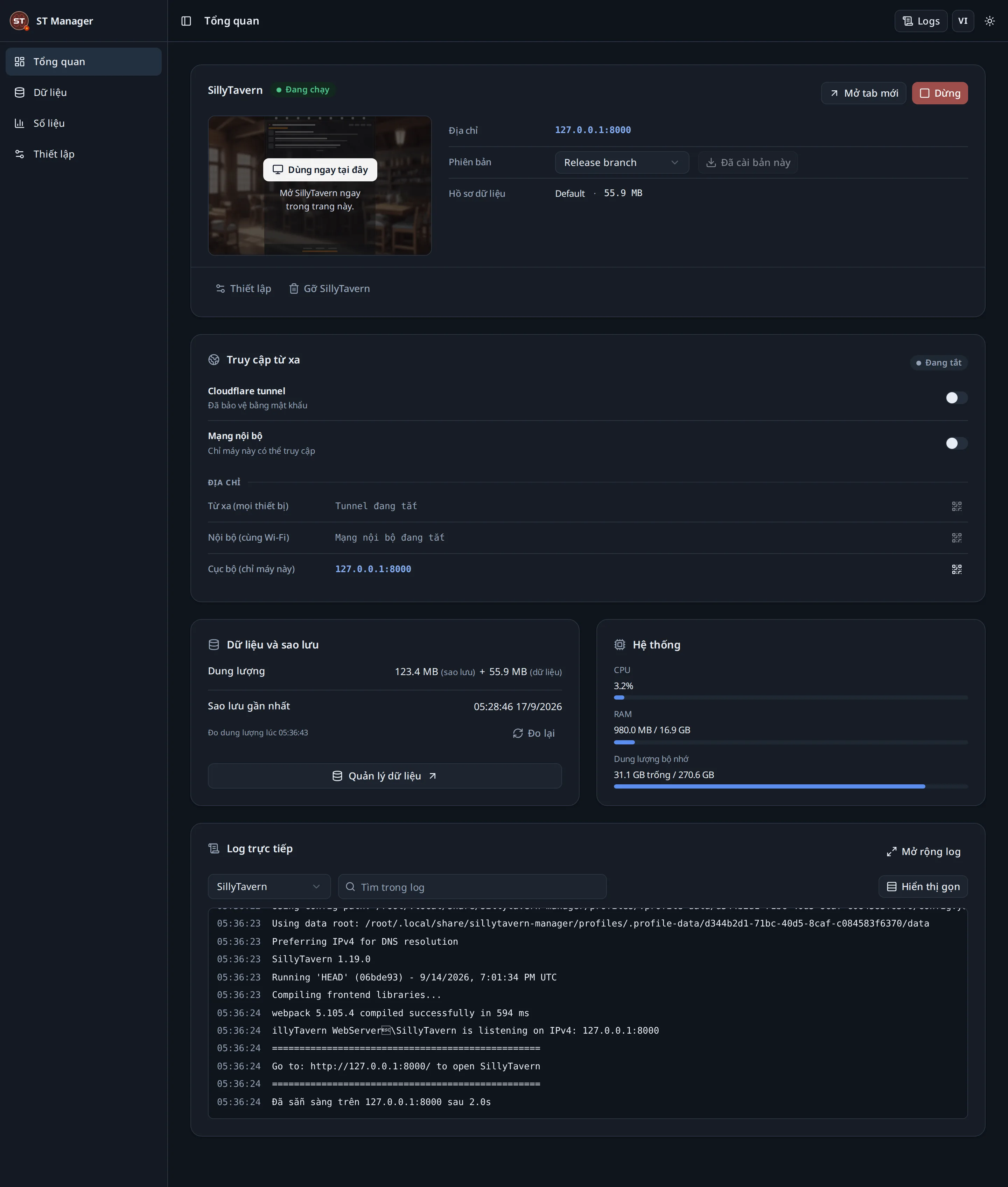Screen dimensions: 1008x1187
Task: Open the Dữ liệu sidebar page
Action: click(83, 93)
